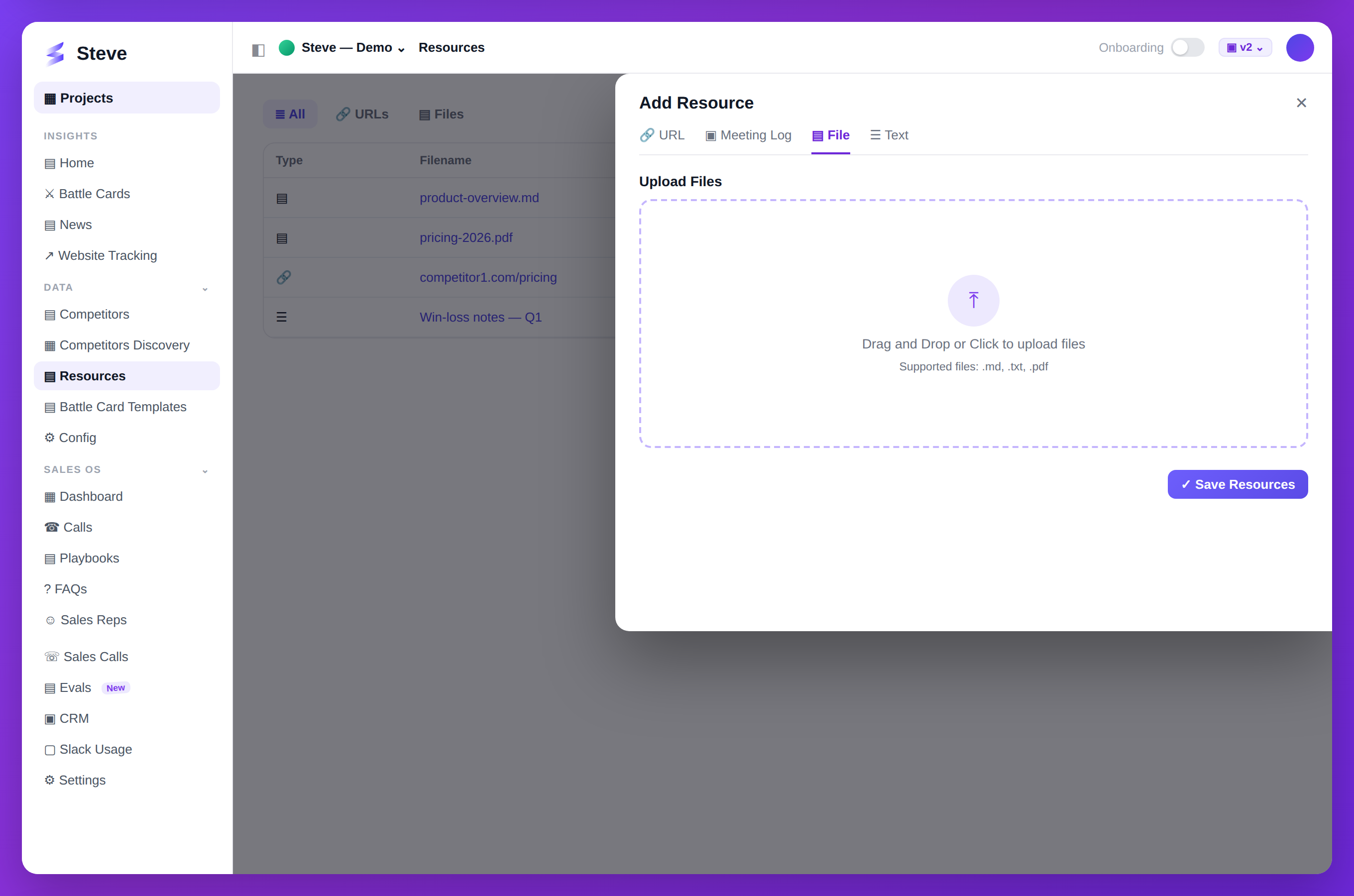The height and width of the screenshot is (896, 1354).
Task: Switch to the Meeting Log tab
Action: [748, 135]
